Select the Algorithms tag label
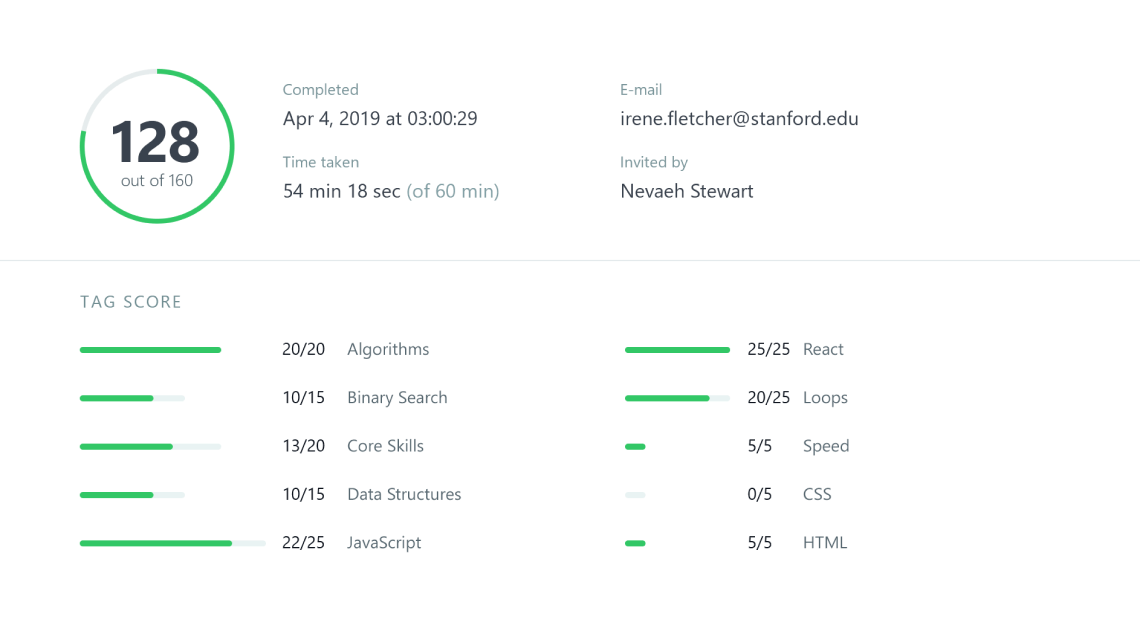This screenshot has width=1140, height=629. [x=388, y=349]
